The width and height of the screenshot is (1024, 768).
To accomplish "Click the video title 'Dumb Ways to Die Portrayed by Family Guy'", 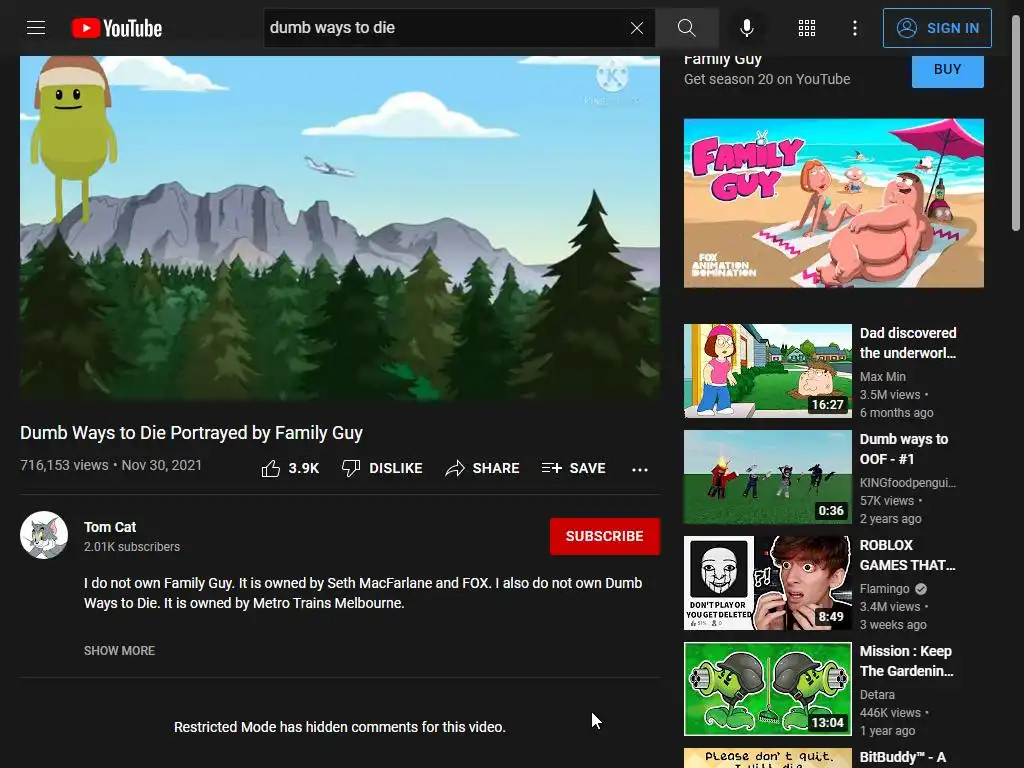I will pyautogui.click(x=191, y=433).
